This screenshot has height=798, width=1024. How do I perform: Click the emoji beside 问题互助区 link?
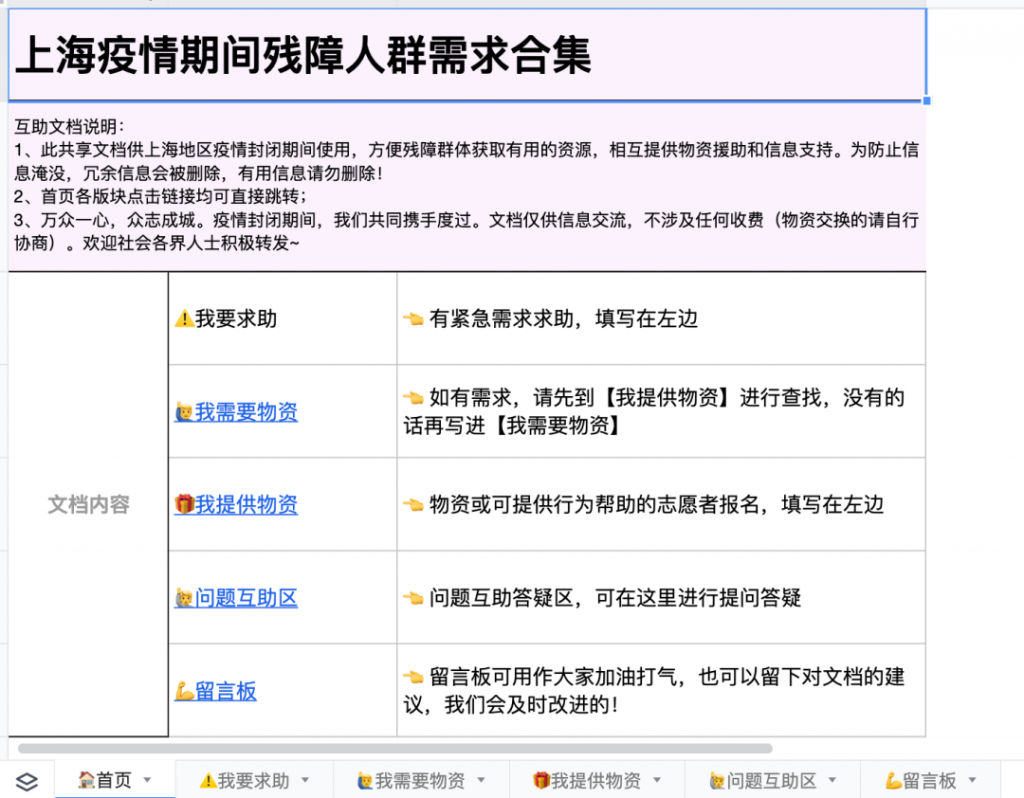[184, 598]
